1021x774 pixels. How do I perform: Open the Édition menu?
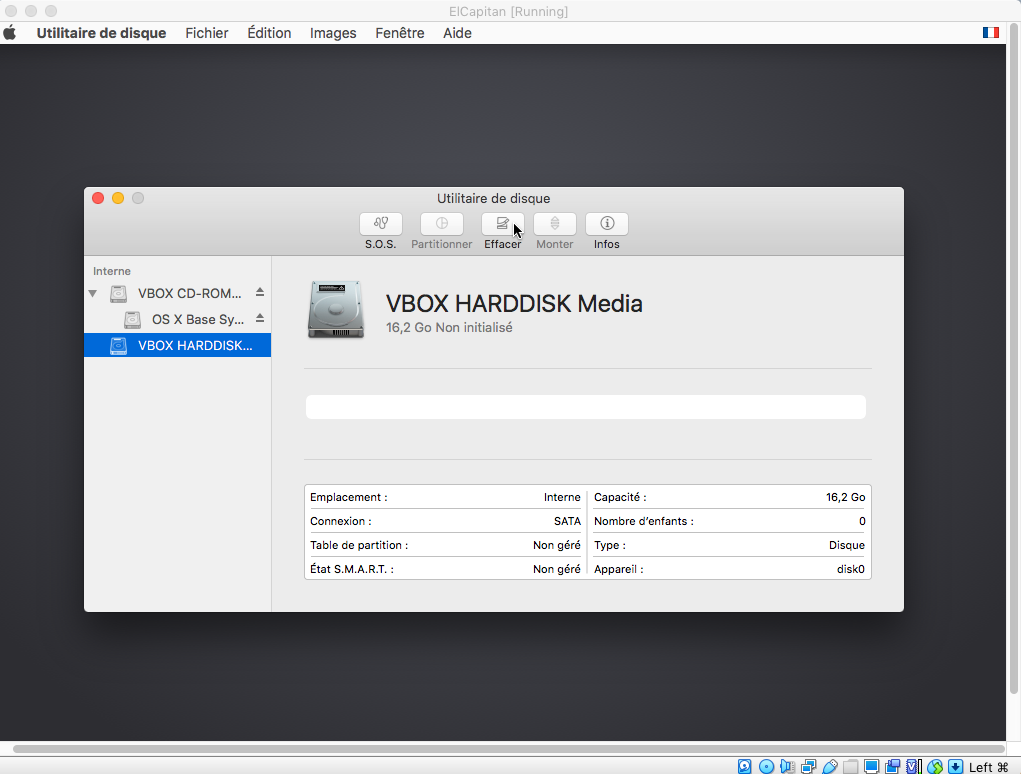269,33
